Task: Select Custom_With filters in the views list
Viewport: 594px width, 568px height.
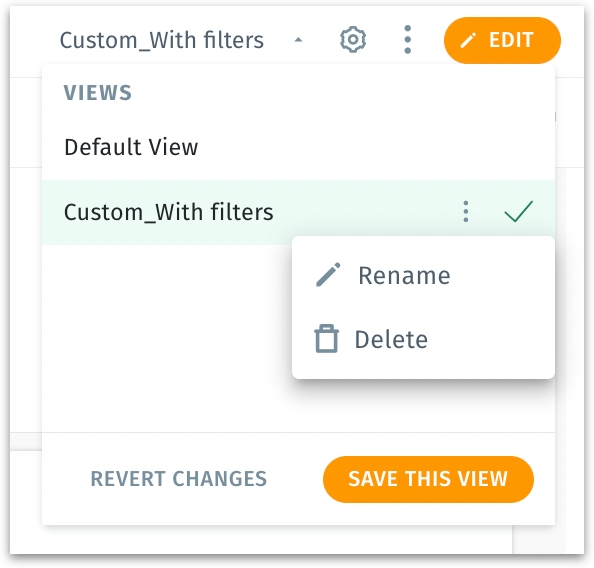Action: click(x=298, y=212)
